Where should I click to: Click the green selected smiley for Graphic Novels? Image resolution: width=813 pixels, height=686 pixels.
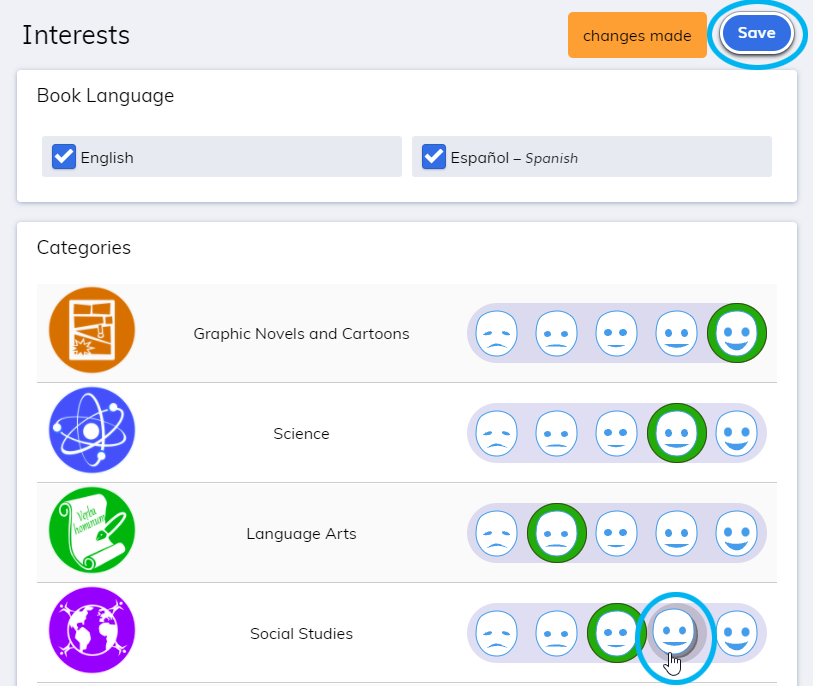coord(737,333)
